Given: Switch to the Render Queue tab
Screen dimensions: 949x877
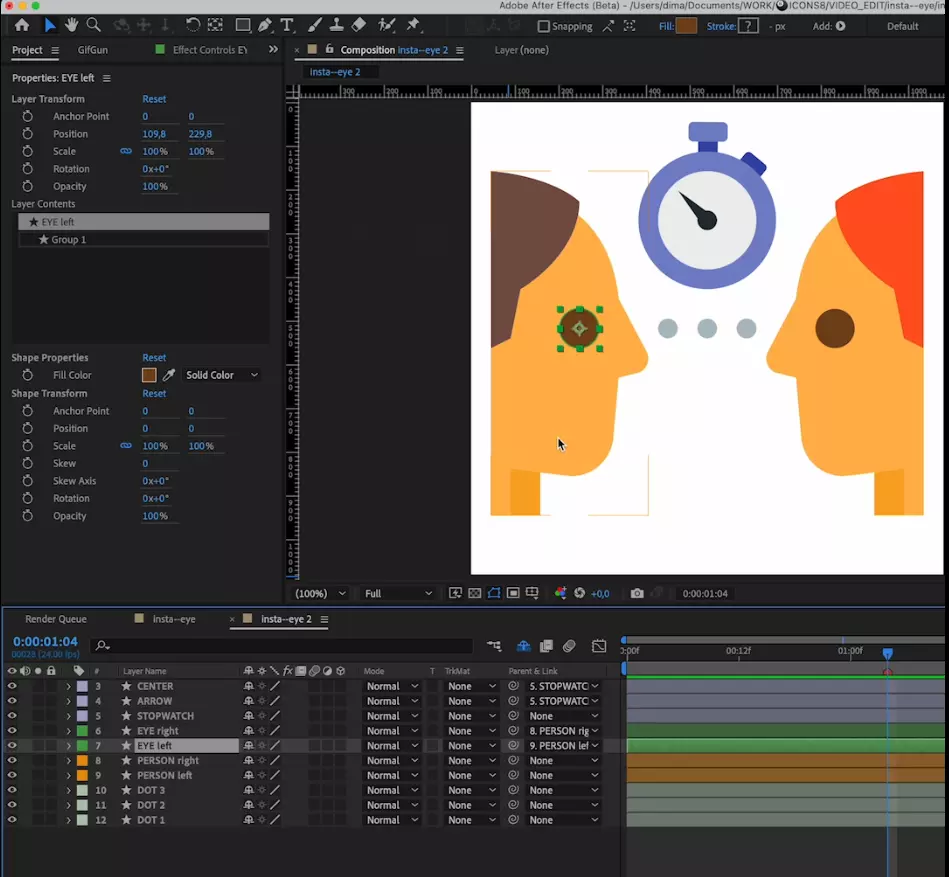Looking at the screenshot, I should [x=56, y=619].
